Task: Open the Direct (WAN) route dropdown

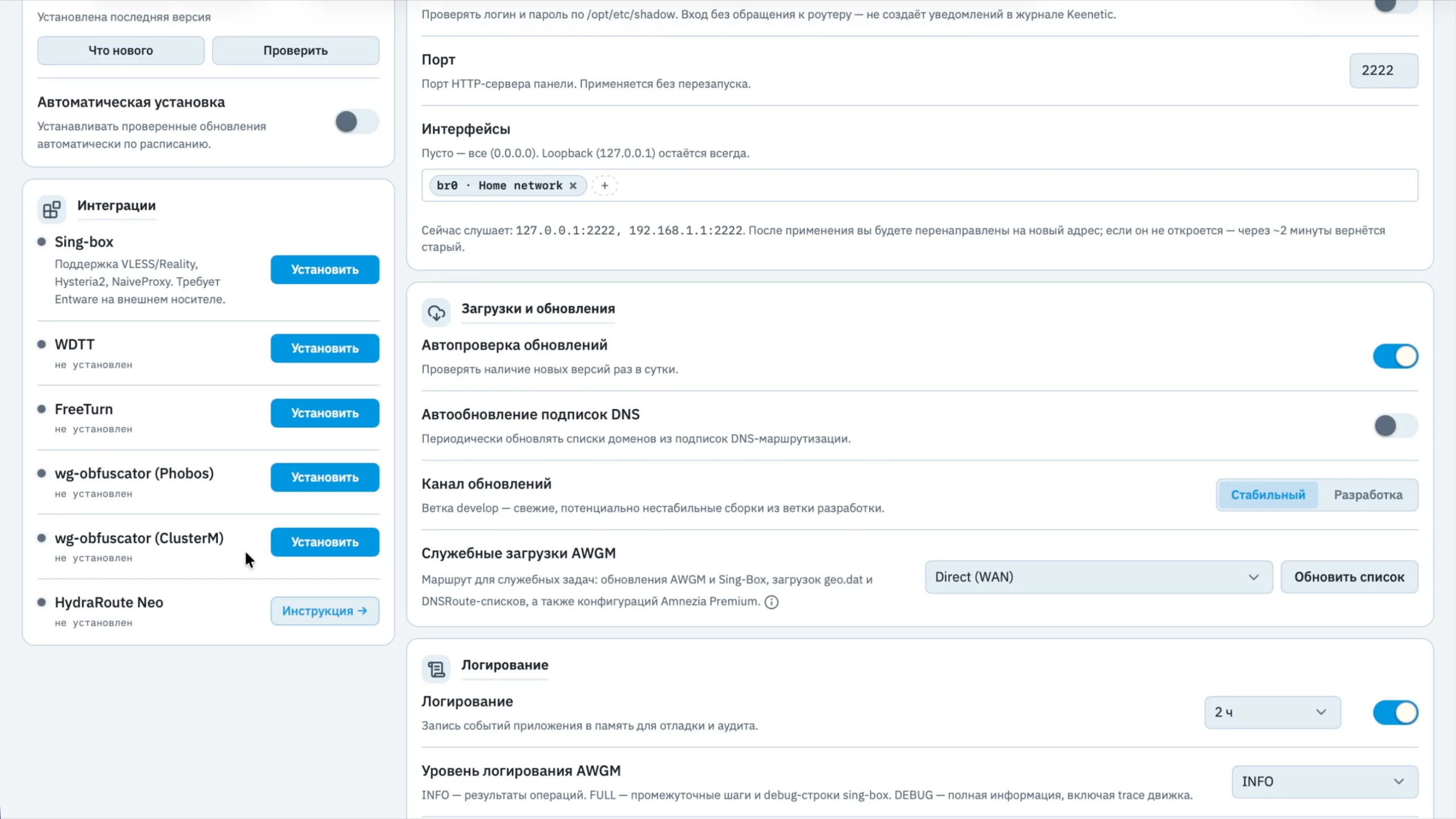Action: (x=1098, y=577)
